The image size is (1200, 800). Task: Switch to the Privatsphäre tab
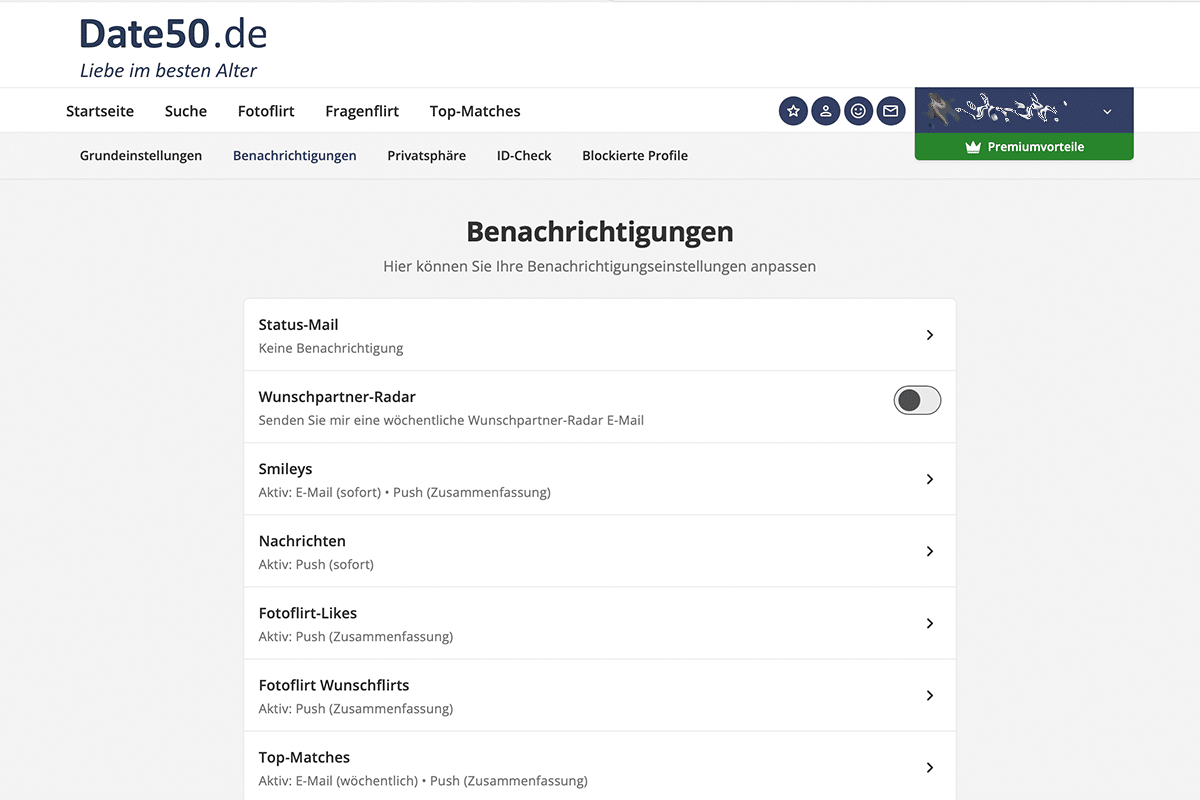click(x=426, y=156)
